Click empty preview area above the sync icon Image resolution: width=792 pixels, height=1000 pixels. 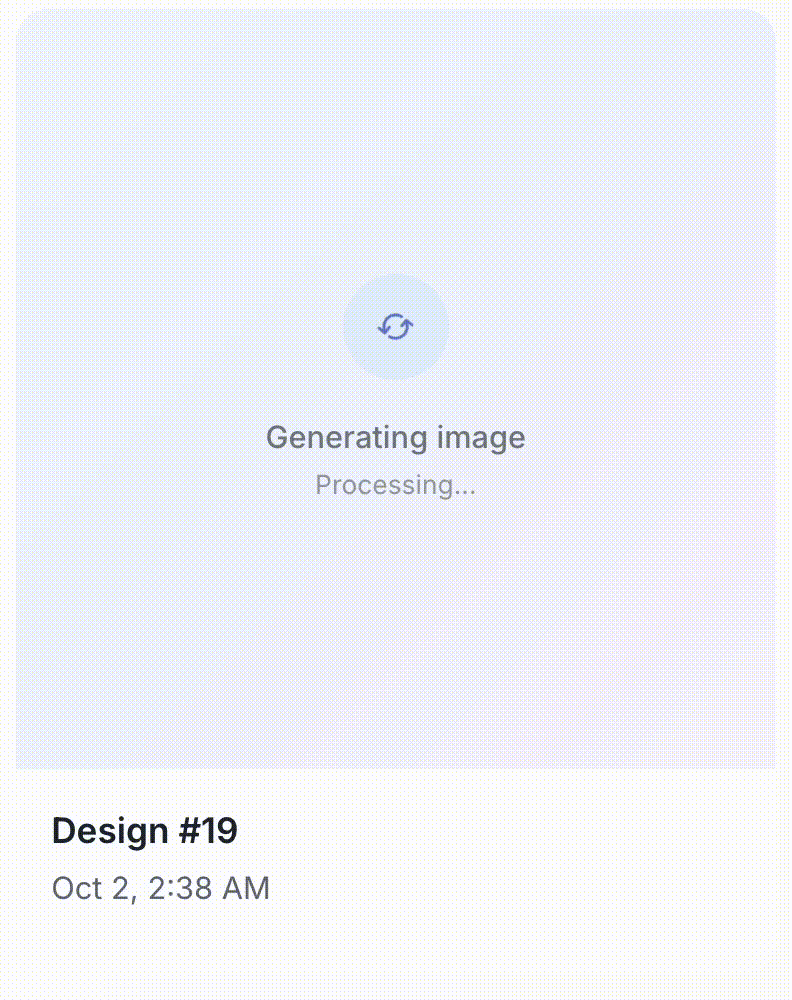tap(396, 150)
